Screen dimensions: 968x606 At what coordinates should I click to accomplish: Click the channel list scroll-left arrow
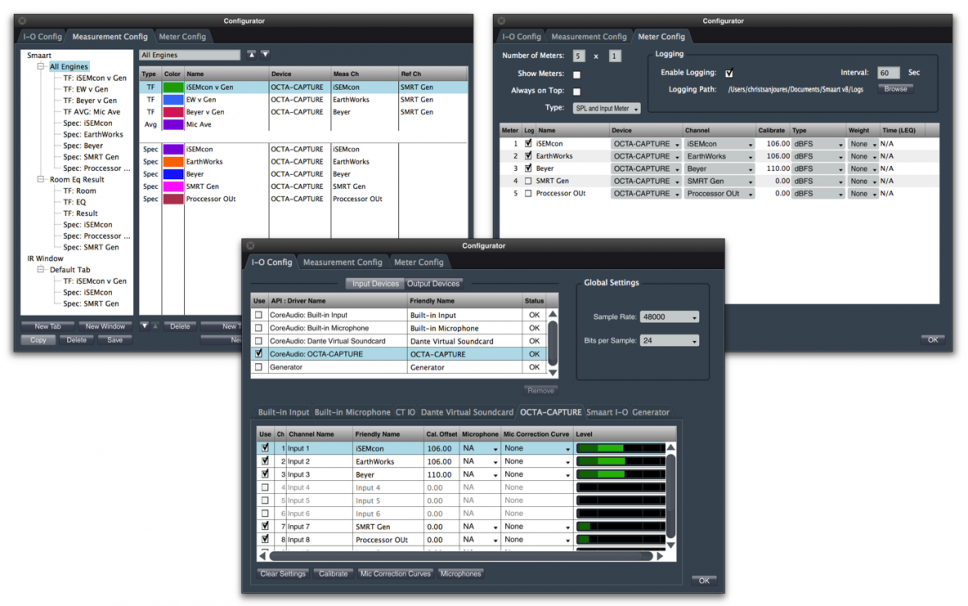click(264, 556)
